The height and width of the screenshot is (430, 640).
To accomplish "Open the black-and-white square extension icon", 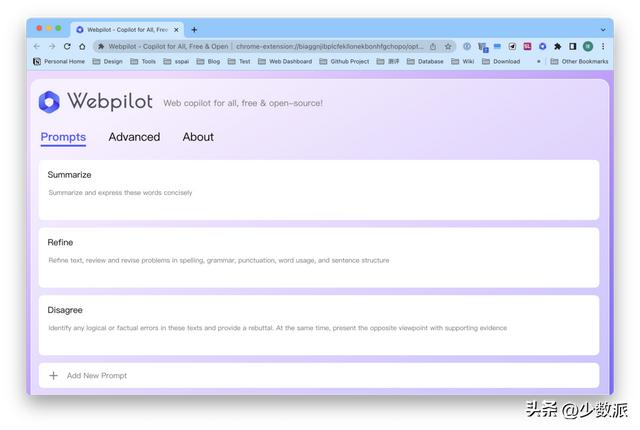I will [512, 47].
